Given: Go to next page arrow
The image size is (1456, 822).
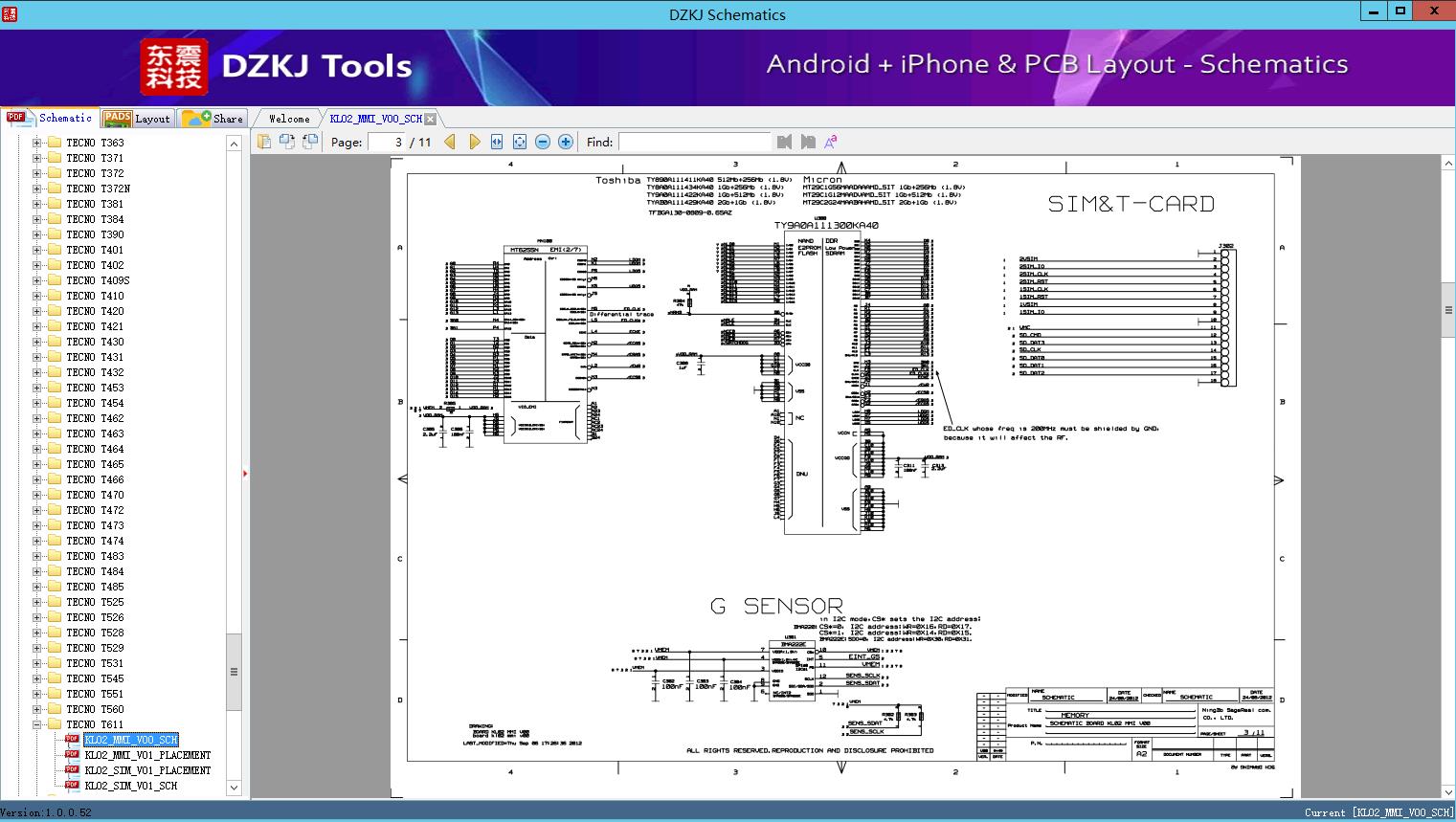Looking at the screenshot, I should (474, 142).
